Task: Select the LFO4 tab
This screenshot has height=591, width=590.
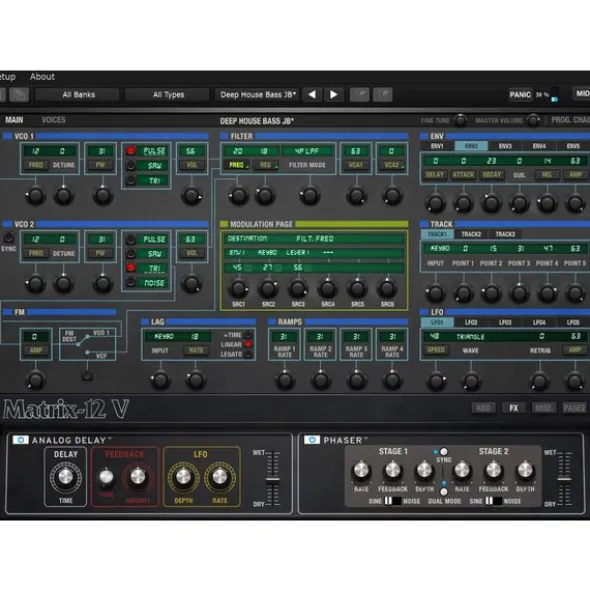Action: (539, 322)
